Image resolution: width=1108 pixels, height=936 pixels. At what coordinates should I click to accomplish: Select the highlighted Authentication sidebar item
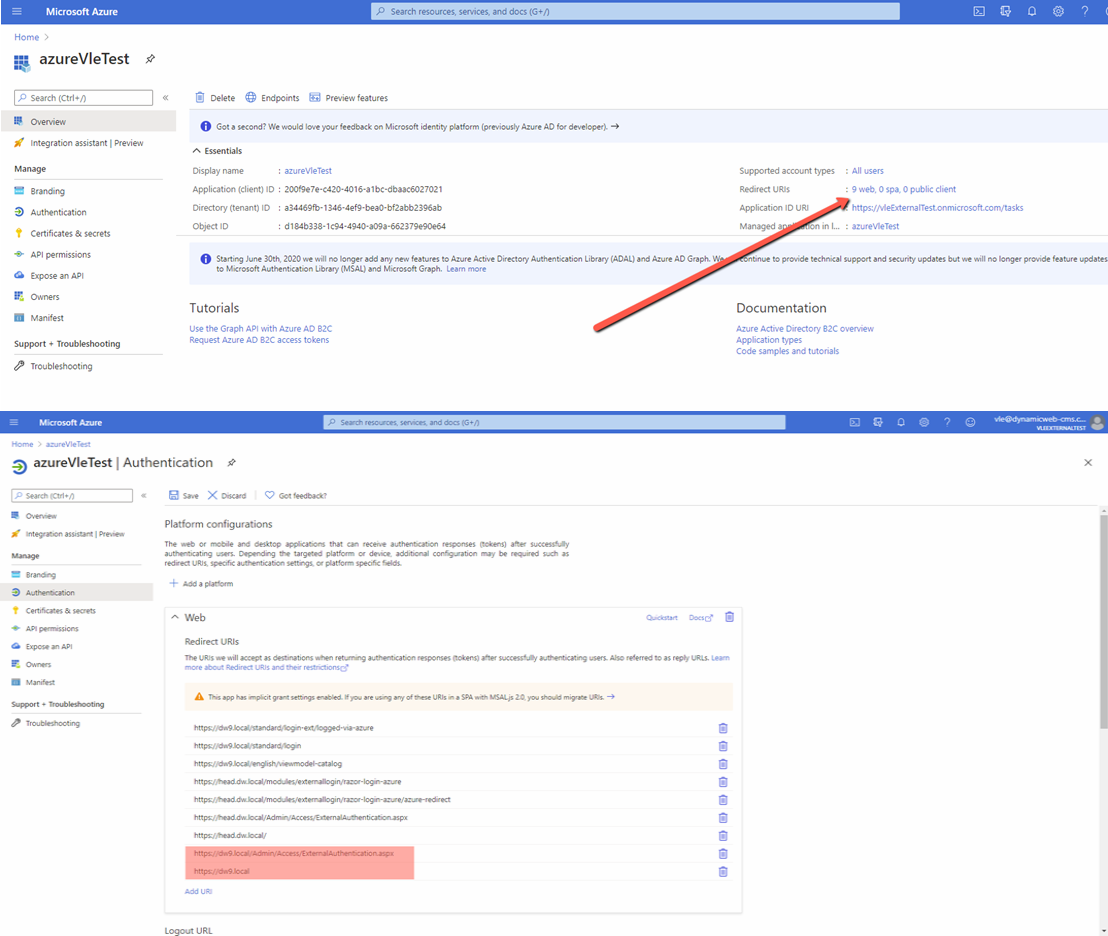coord(50,593)
